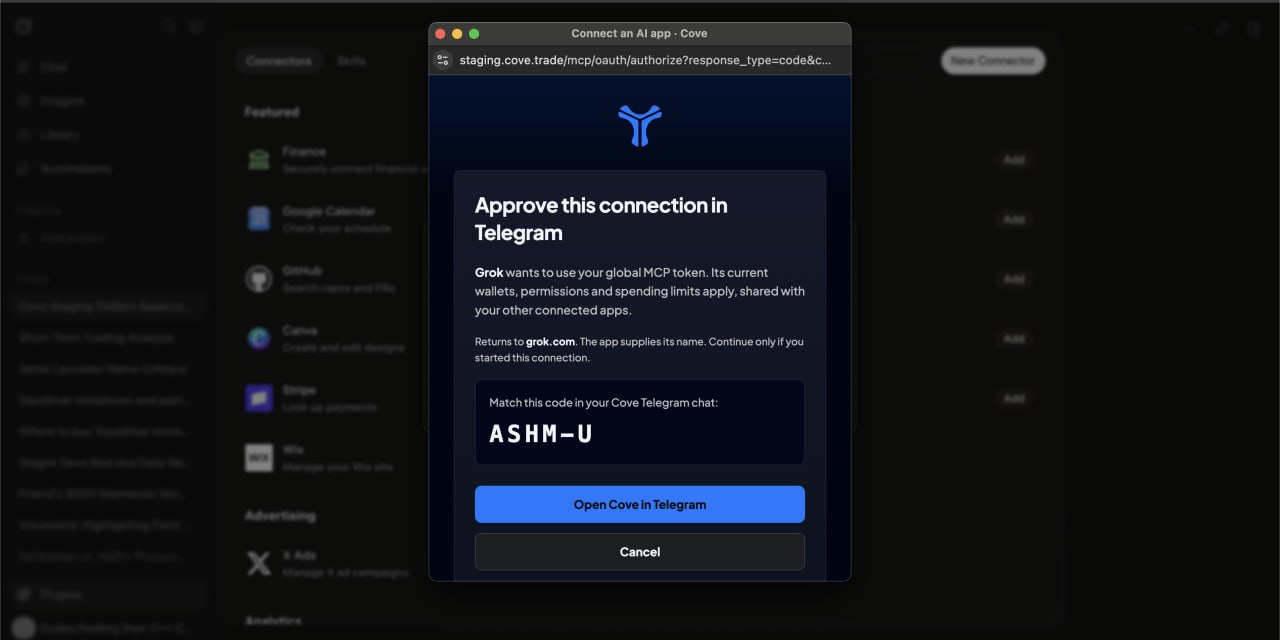This screenshot has width=1280, height=640.
Task: Select the ASHM-U match code
Action: 541,434
